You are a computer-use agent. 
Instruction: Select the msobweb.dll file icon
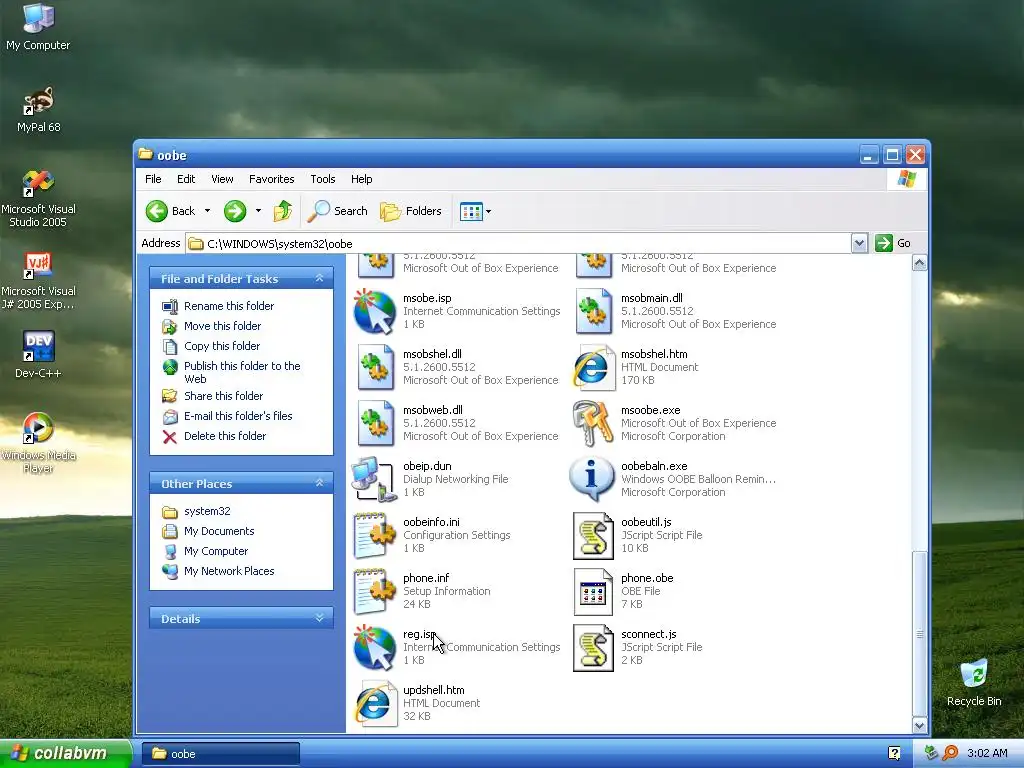[375, 424]
